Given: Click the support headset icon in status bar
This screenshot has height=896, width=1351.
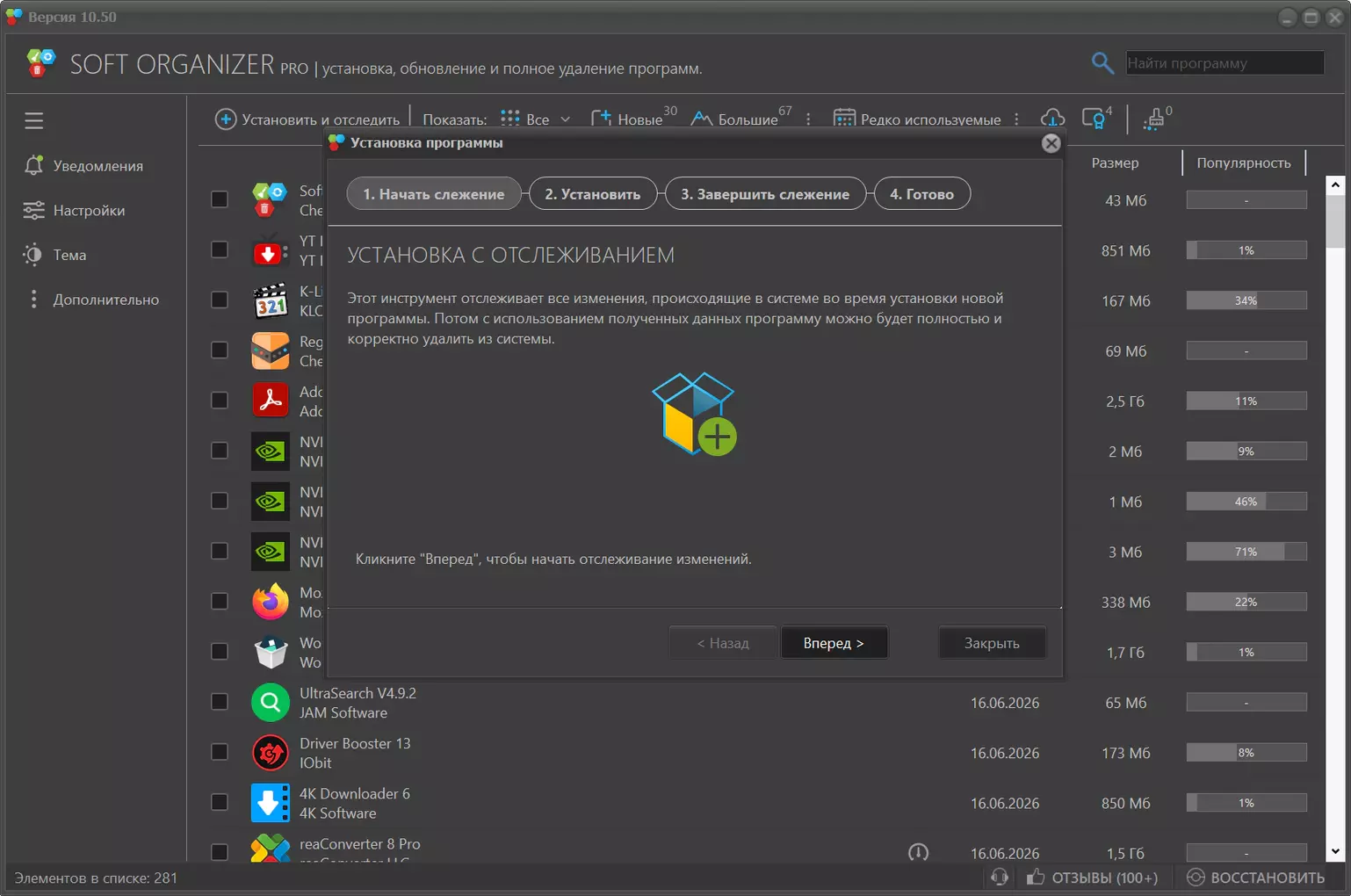Looking at the screenshot, I should (x=1000, y=877).
